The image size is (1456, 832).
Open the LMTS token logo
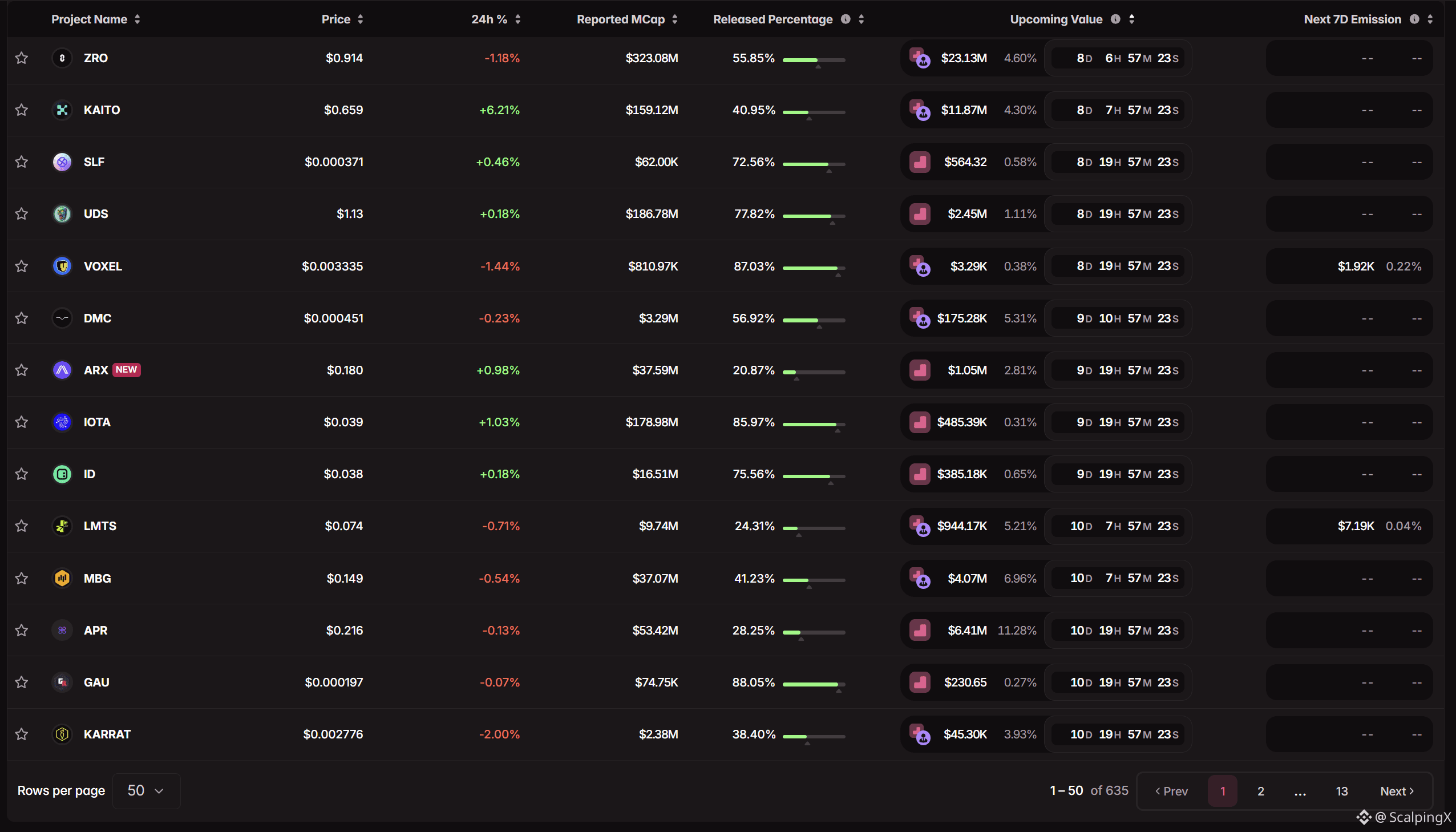62,526
